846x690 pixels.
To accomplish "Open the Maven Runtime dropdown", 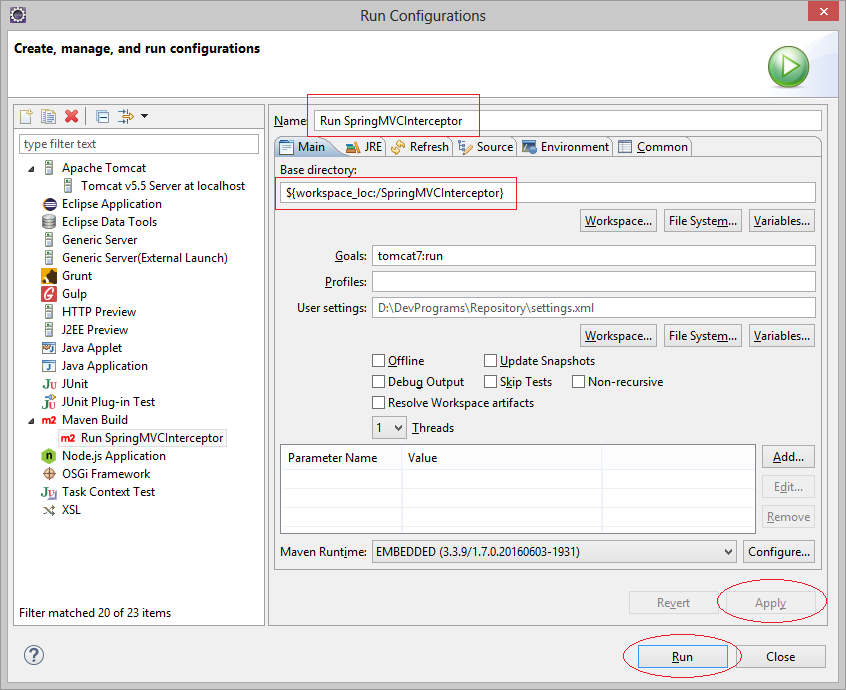I will click(x=554, y=552).
